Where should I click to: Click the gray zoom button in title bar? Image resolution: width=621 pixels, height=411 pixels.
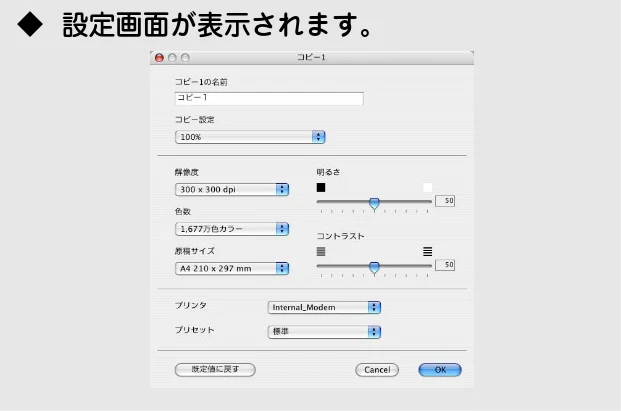[185, 58]
